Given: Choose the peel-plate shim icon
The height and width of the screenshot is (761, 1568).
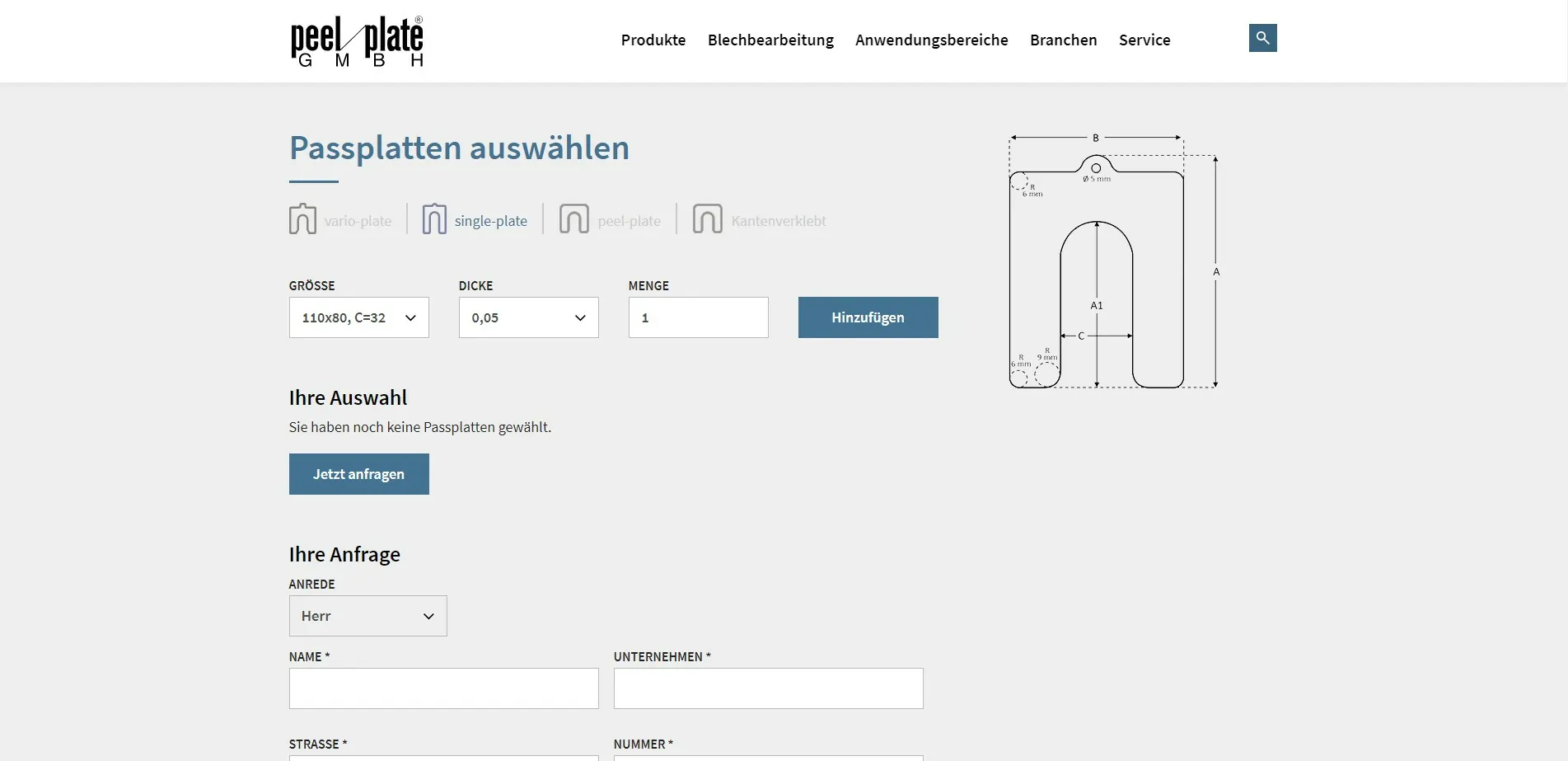Looking at the screenshot, I should (x=573, y=219).
